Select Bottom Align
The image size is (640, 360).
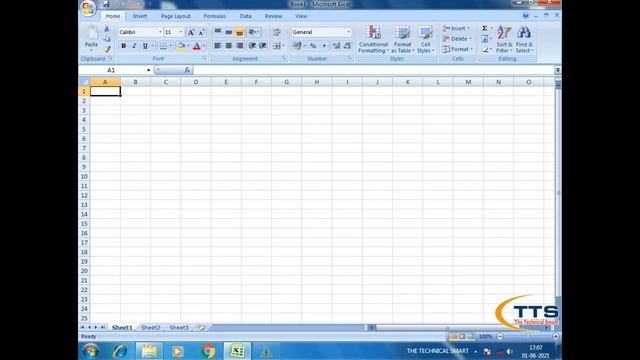point(240,32)
